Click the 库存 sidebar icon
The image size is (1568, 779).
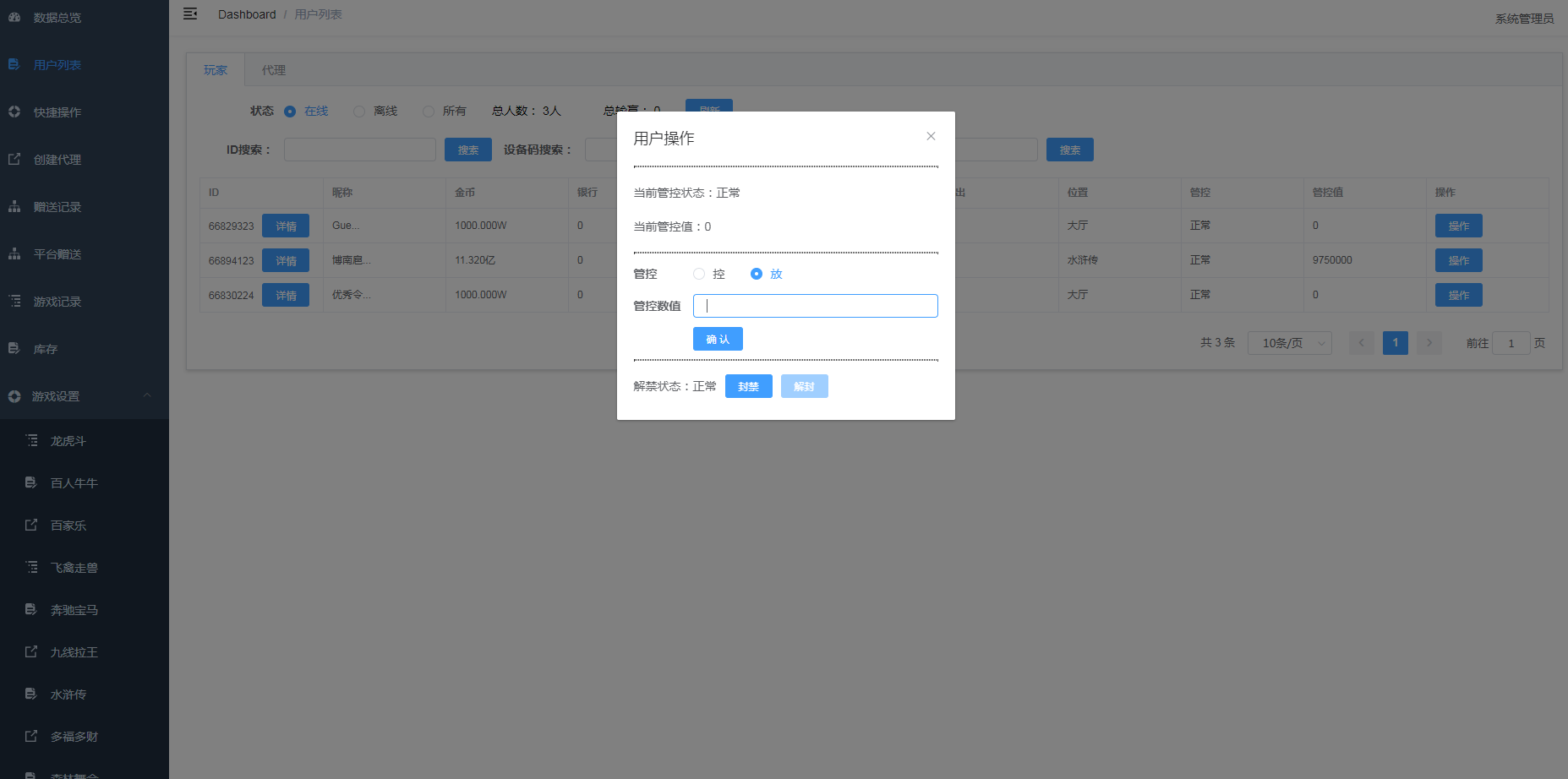coord(14,348)
